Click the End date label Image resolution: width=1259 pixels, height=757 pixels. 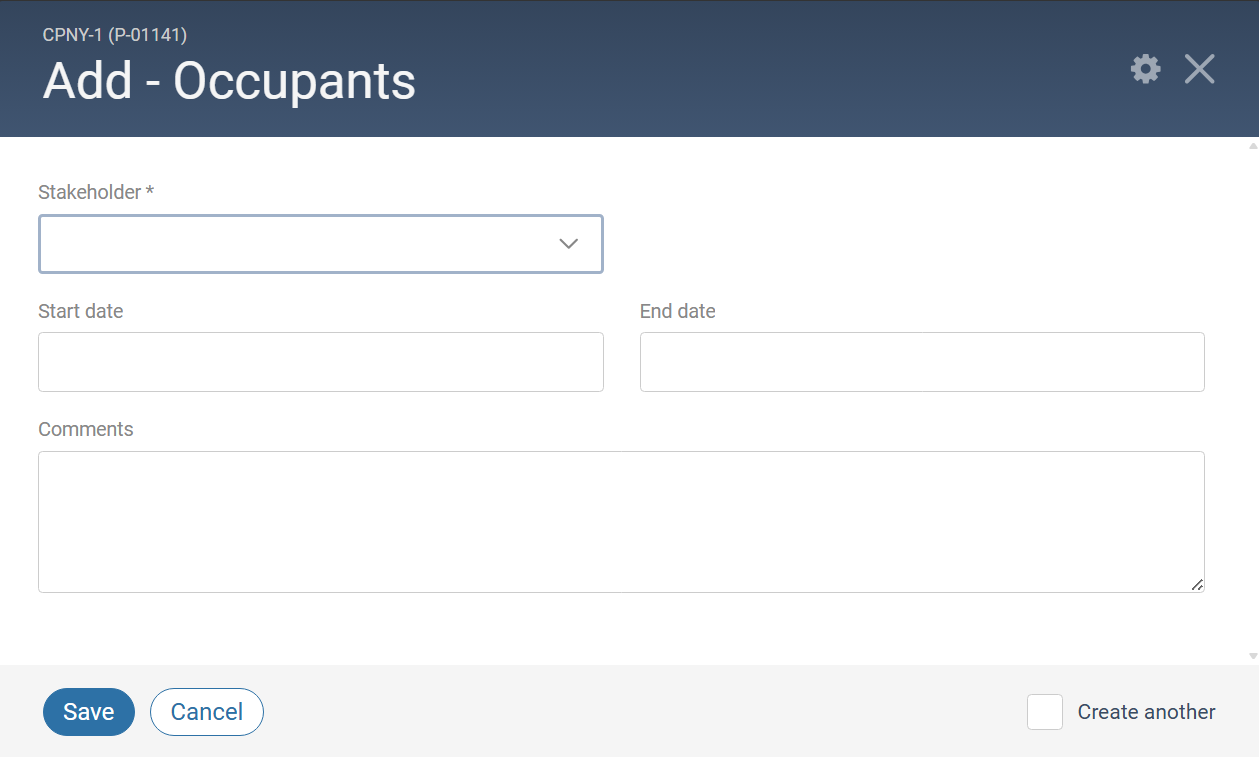click(x=678, y=311)
